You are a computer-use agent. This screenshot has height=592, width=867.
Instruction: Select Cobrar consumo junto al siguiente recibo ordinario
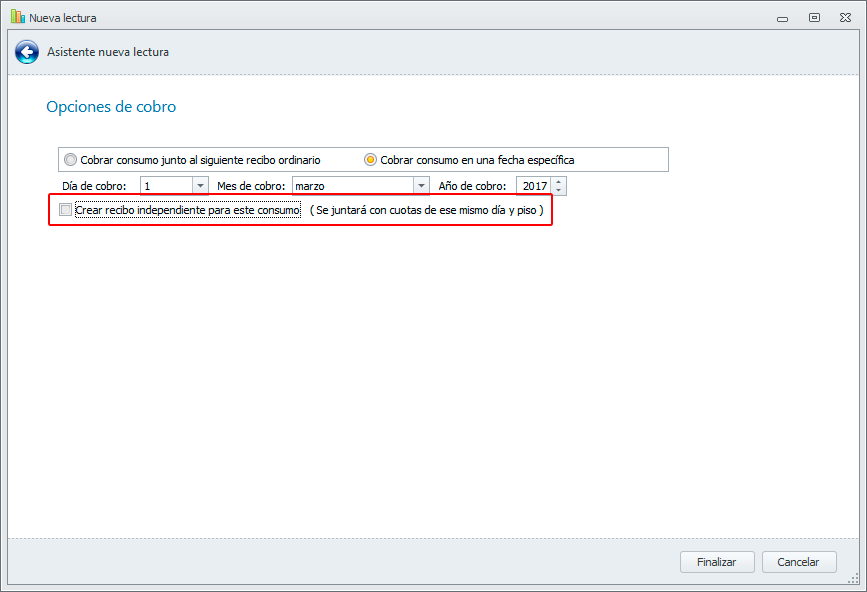coord(192,160)
